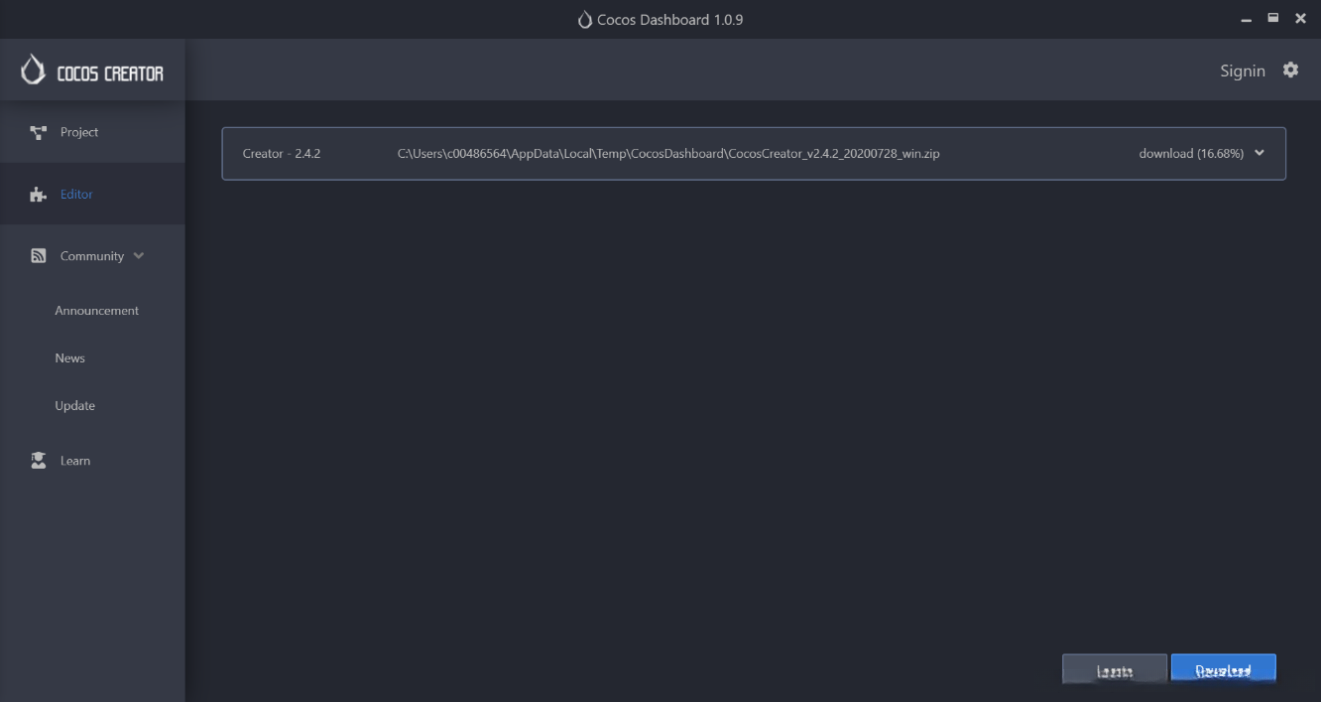This screenshot has height=702, width=1321.
Task: Open the settings gear icon
Action: pos(1291,70)
